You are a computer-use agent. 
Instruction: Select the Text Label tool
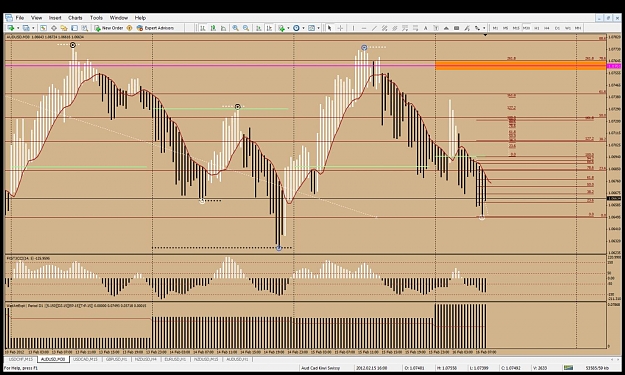point(436,28)
